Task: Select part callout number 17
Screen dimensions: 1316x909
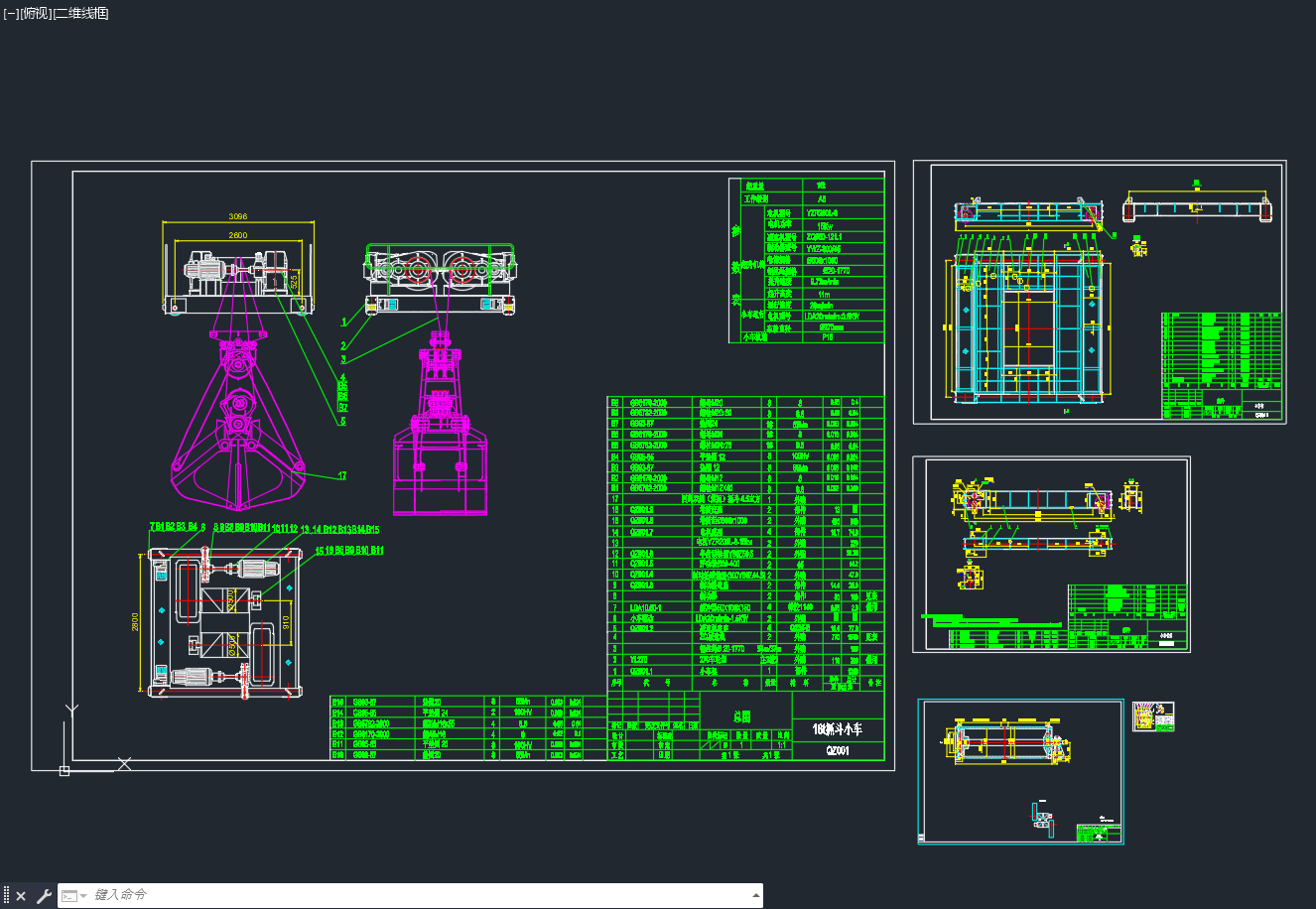Action: pyautogui.click(x=341, y=476)
